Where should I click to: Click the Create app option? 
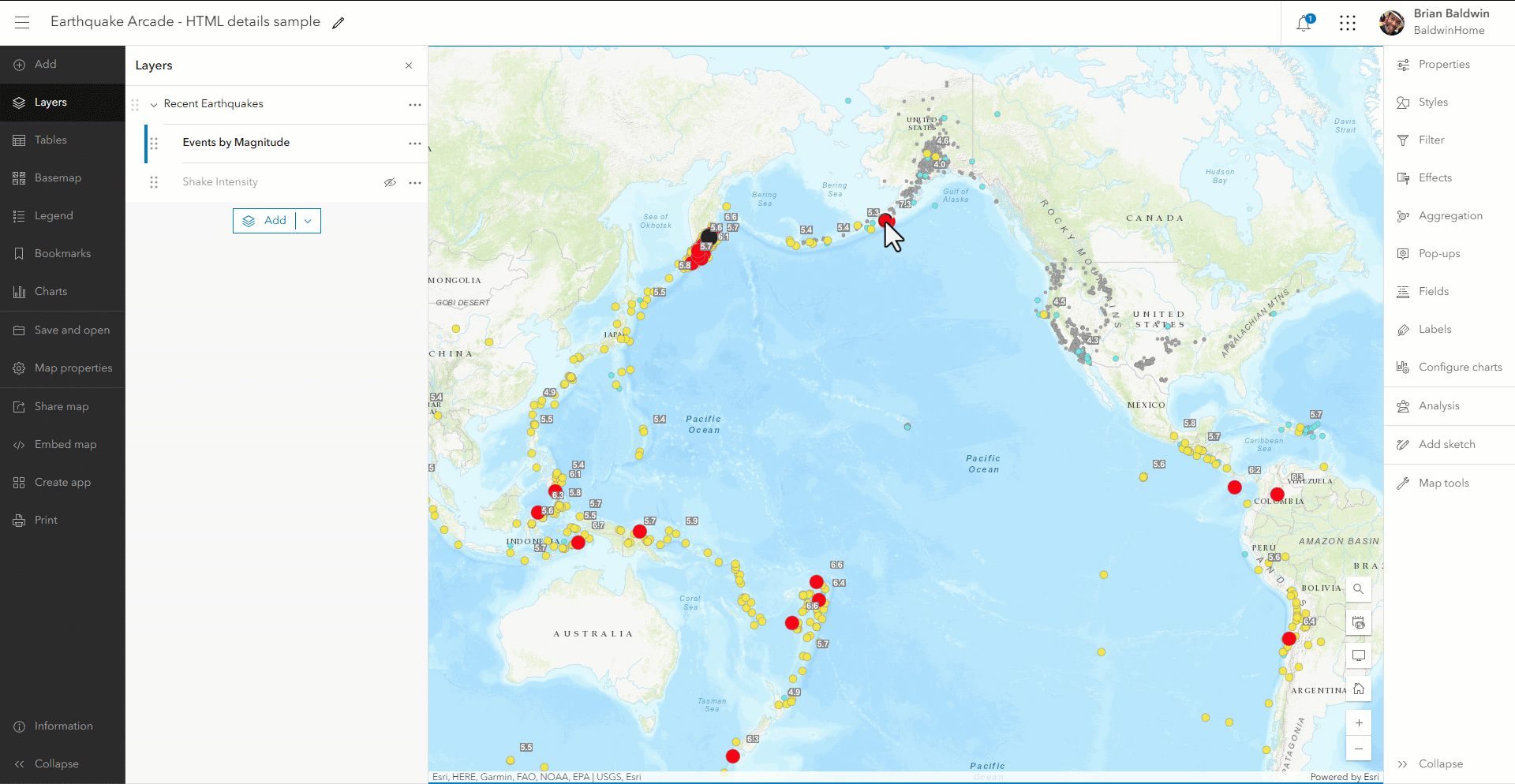(63, 482)
